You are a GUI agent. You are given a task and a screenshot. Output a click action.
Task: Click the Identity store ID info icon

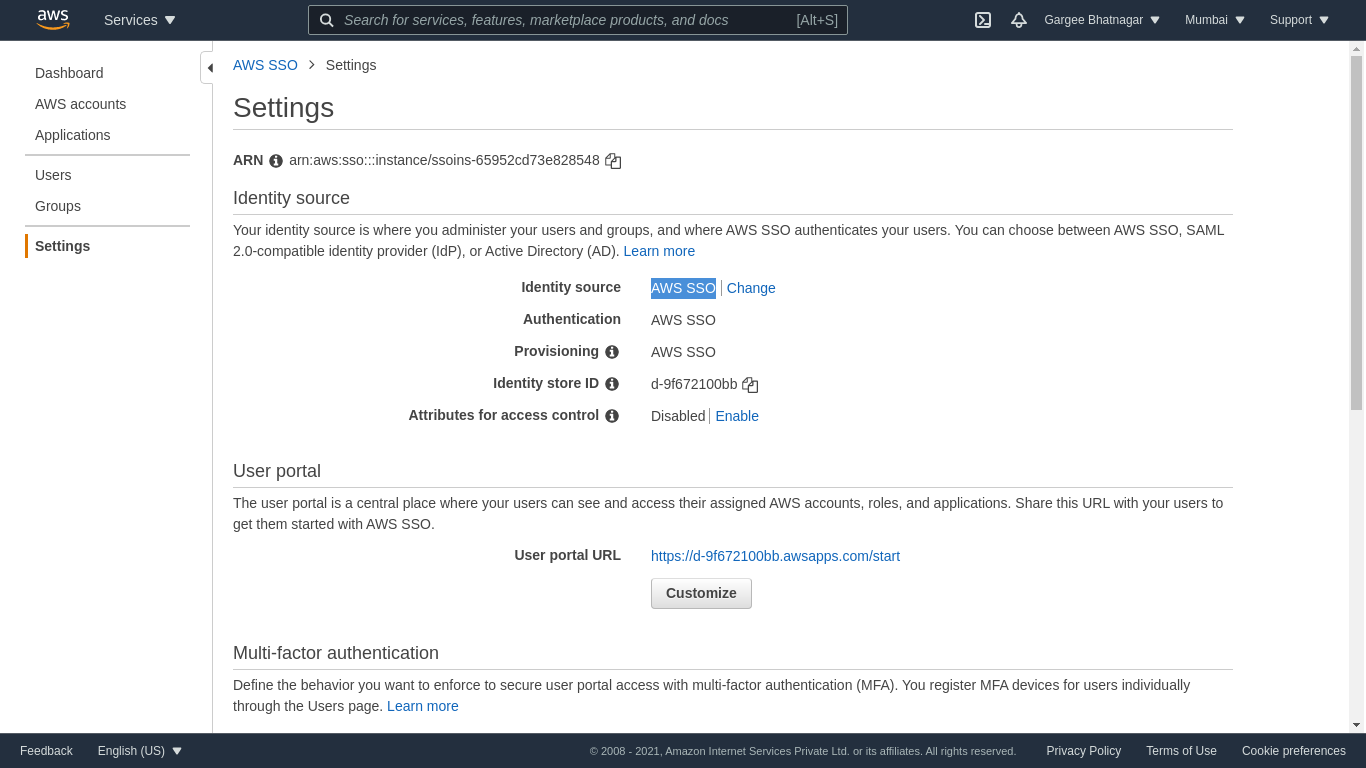pos(612,384)
